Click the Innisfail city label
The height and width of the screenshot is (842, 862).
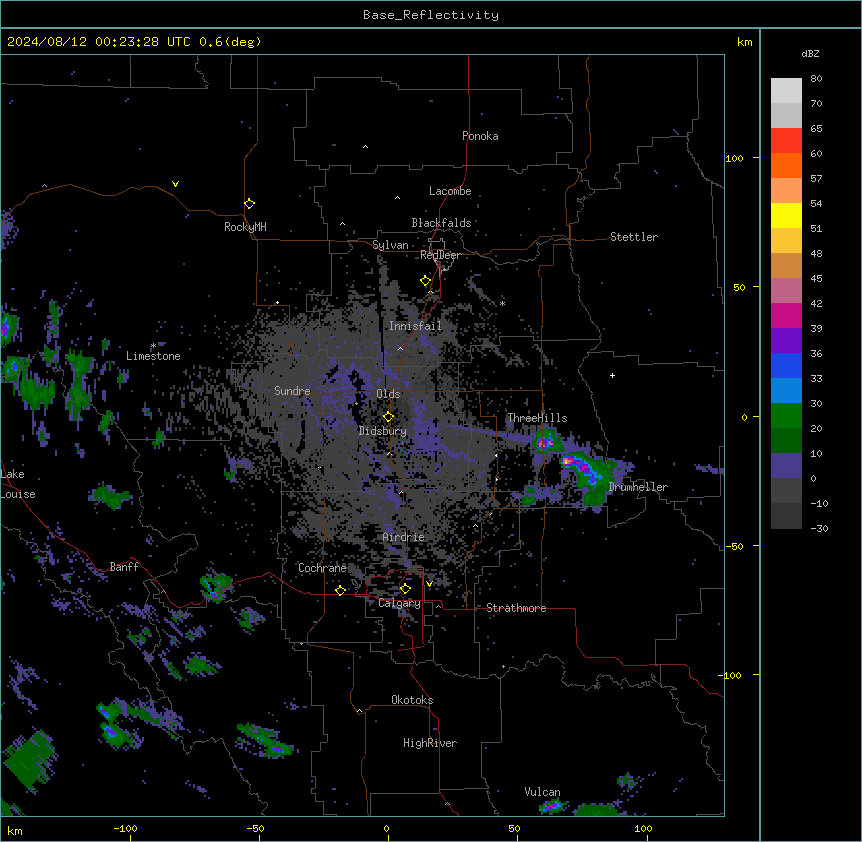[x=415, y=326]
